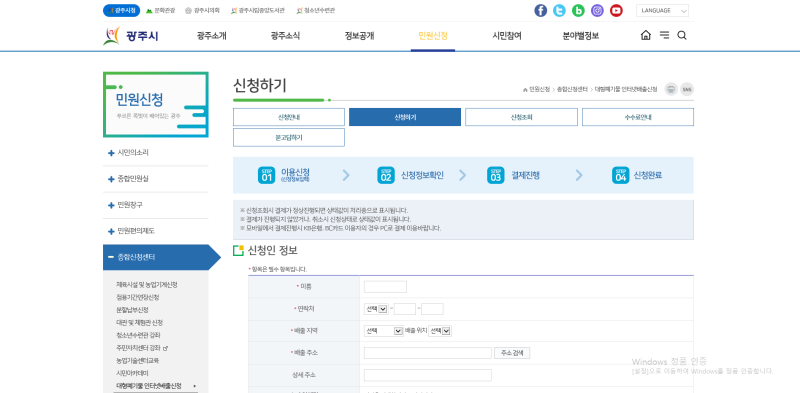Click the STEP 02 badge icon
The width and height of the screenshot is (800, 393).
click(386, 175)
